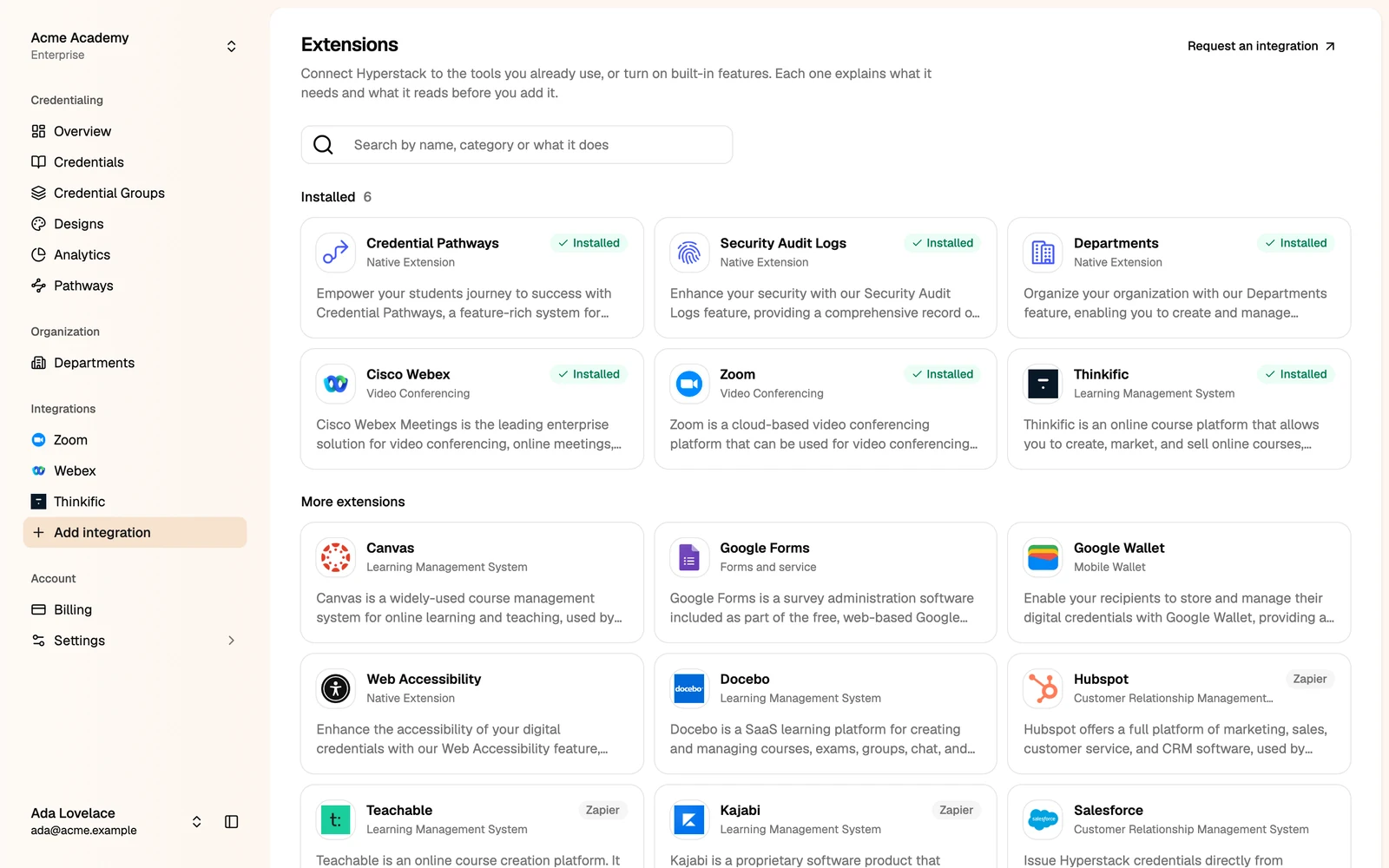The width and height of the screenshot is (1389, 868).
Task: Click the Zapier badge on Kajabi card
Action: [956, 810]
